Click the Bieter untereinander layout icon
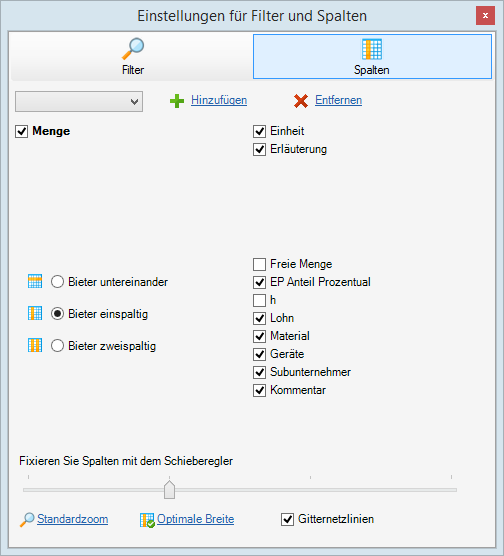This screenshot has height=556, width=504. coord(35,282)
